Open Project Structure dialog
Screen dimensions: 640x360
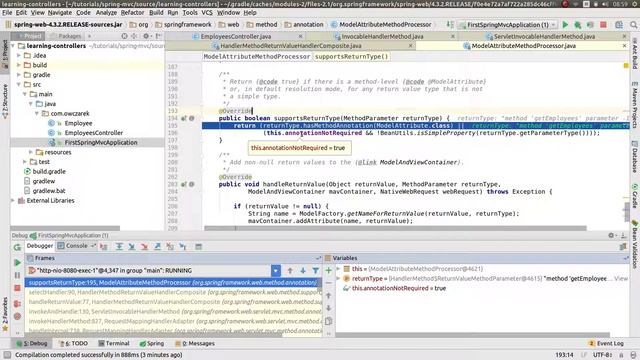[619, 25]
